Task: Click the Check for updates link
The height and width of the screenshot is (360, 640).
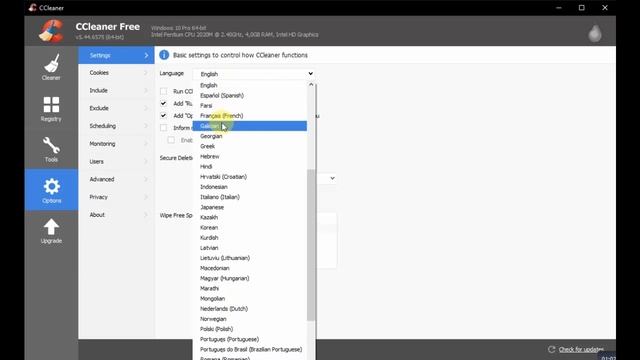Action: [581, 349]
